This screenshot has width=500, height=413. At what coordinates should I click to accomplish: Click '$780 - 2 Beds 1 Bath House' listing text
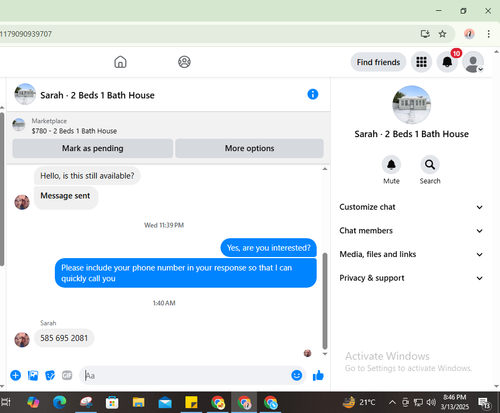click(x=74, y=131)
